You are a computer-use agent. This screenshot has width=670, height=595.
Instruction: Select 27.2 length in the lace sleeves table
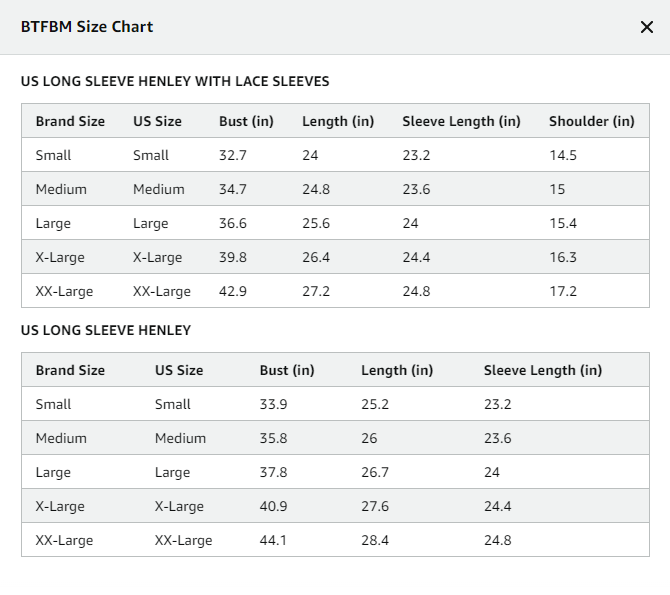316,292
